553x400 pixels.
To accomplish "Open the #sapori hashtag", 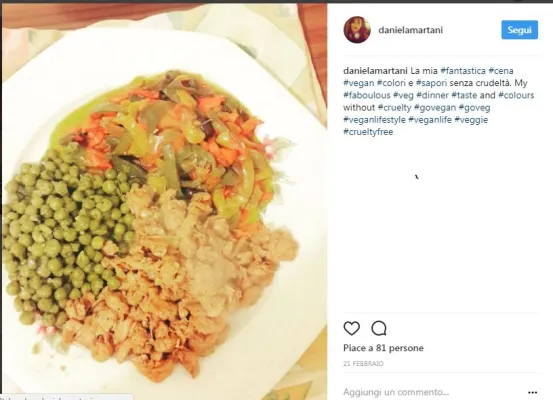I will pyautogui.click(x=432, y=83).
